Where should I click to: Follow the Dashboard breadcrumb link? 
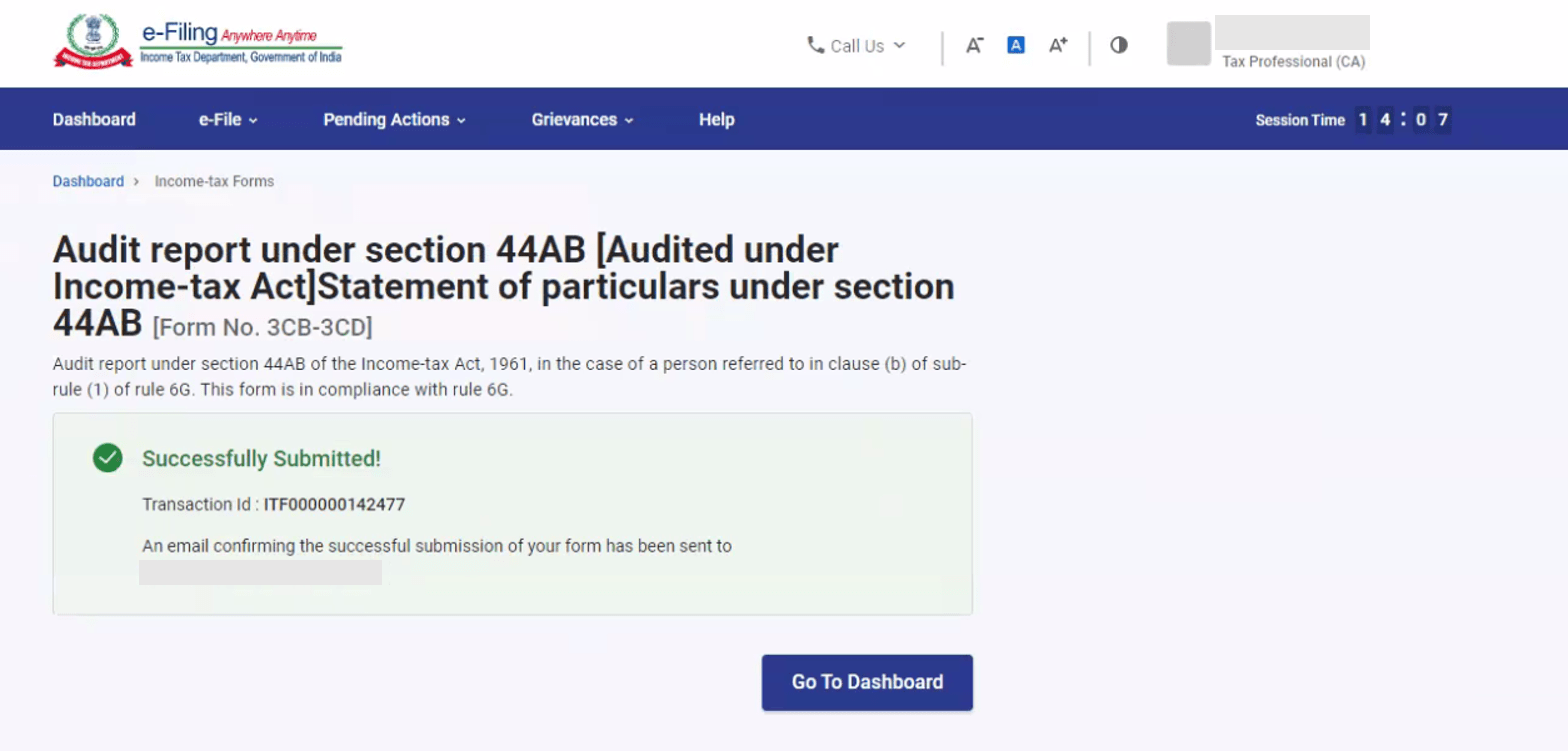(x=88, y=181)
